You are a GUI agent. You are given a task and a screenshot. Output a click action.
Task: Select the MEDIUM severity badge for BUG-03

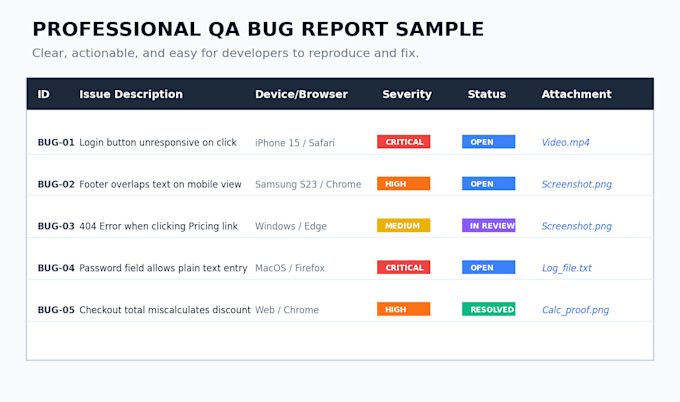(404, 226)
